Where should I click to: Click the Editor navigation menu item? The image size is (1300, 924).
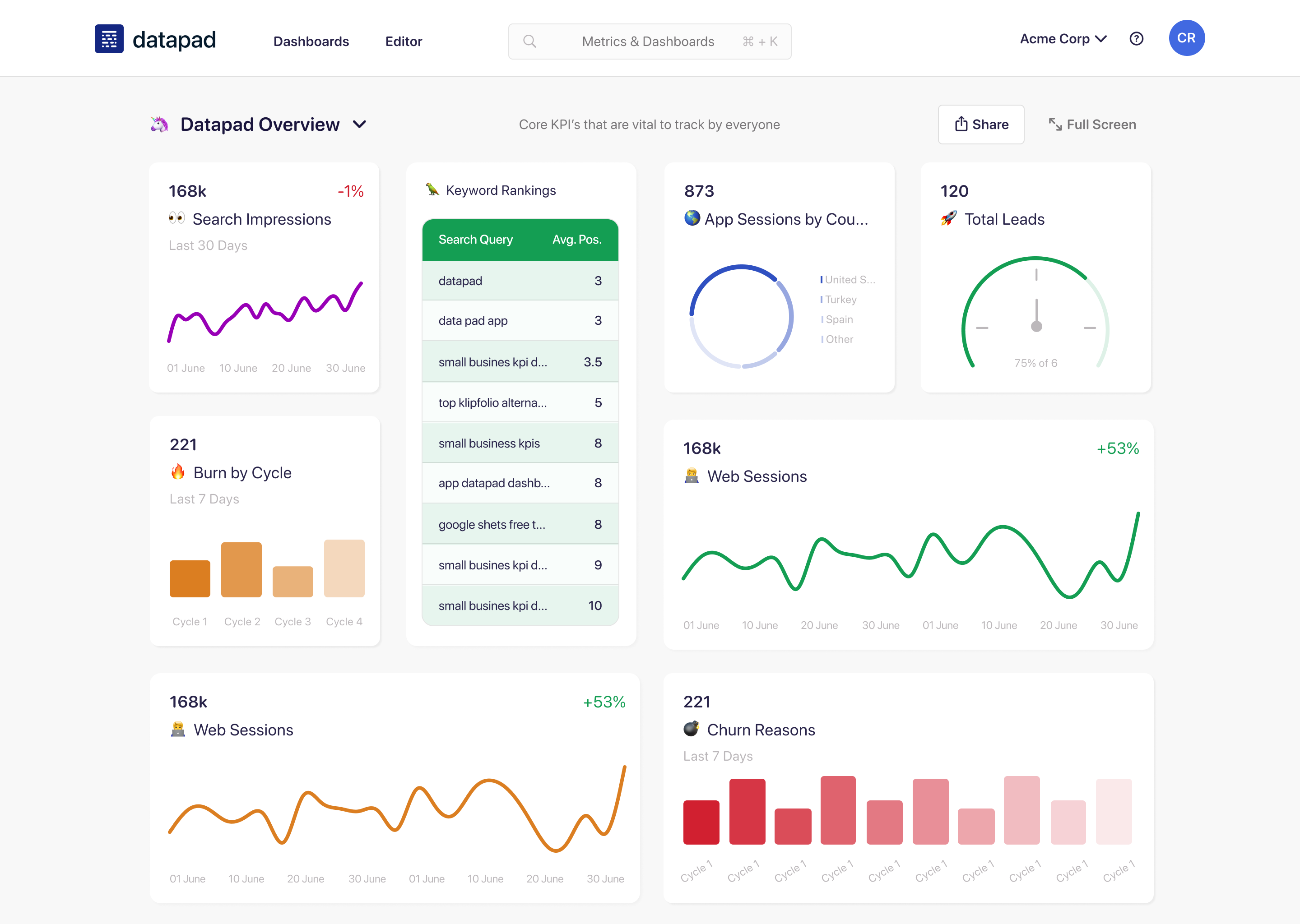pyautogui.click(x=403, y=40)
